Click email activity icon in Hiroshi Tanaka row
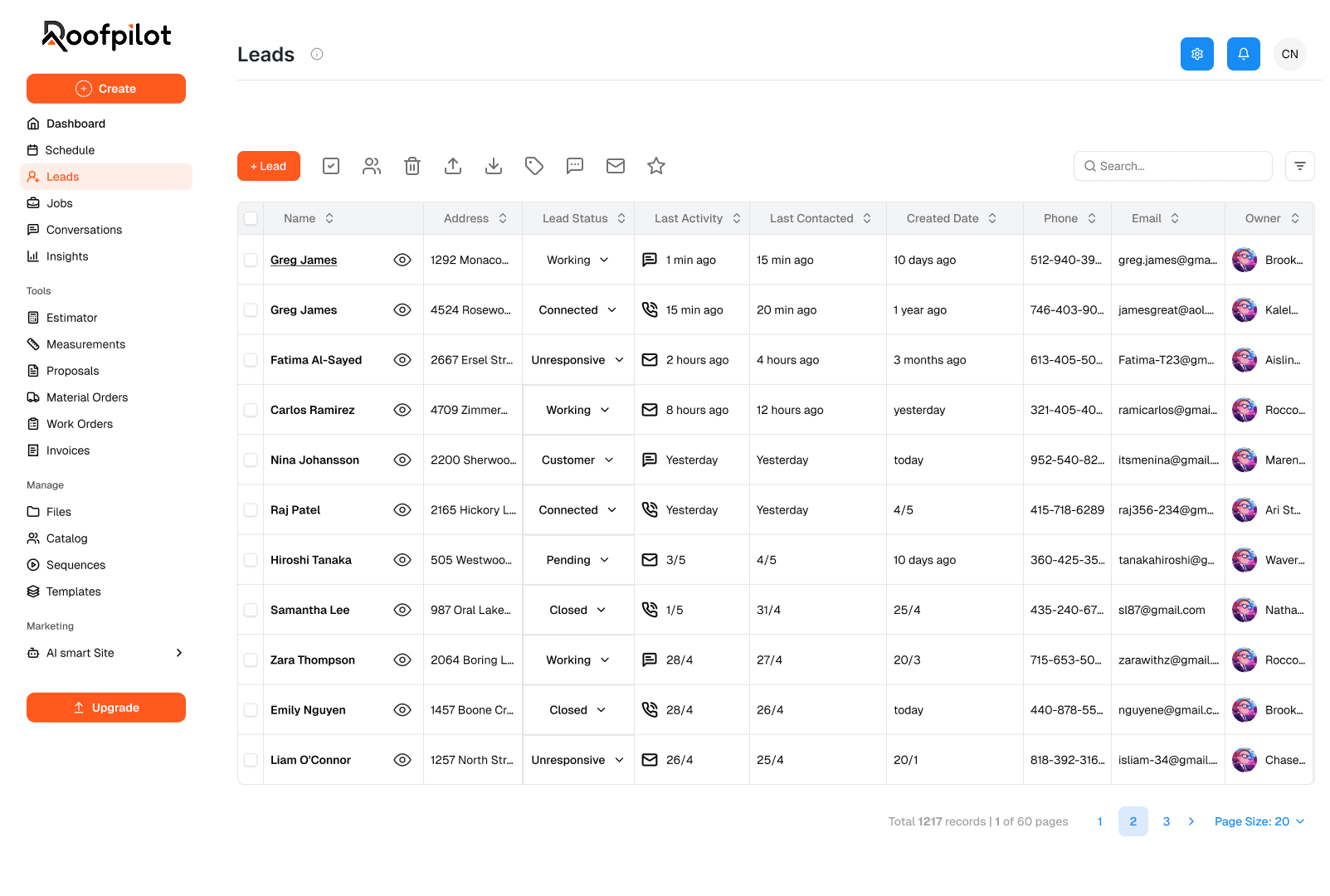The image size is (1330, 896). (x=650, y=560)
